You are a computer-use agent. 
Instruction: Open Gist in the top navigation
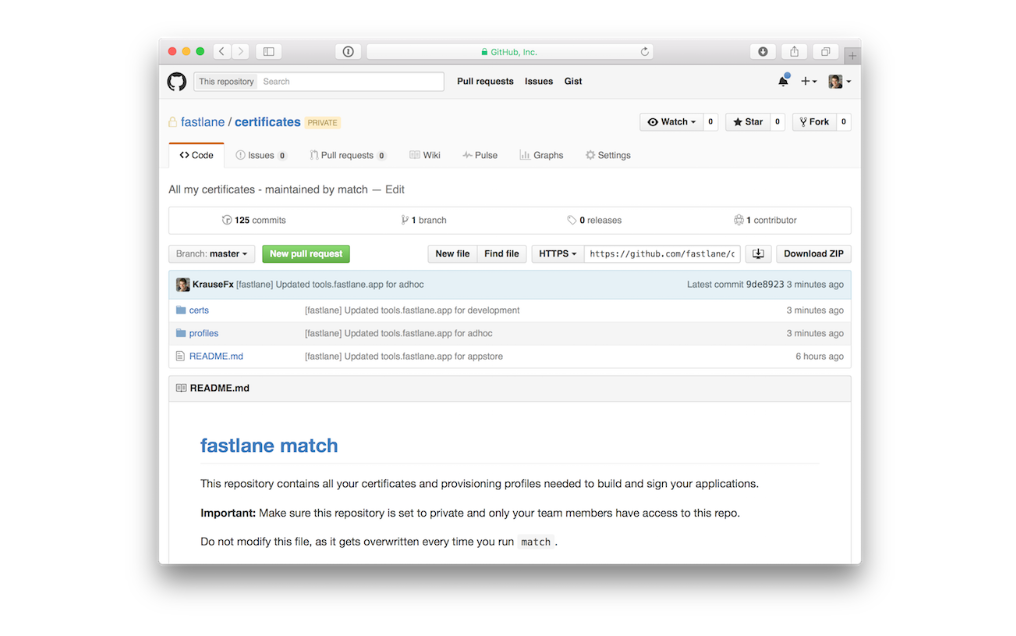click(x=573, y=82)
